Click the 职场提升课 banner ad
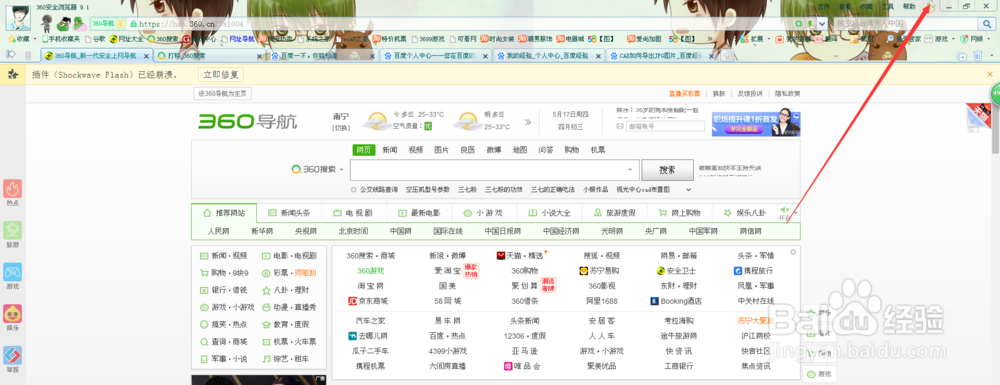Image resolution: width=1000 pixels, height=385 pixels. tap(756, 124)
